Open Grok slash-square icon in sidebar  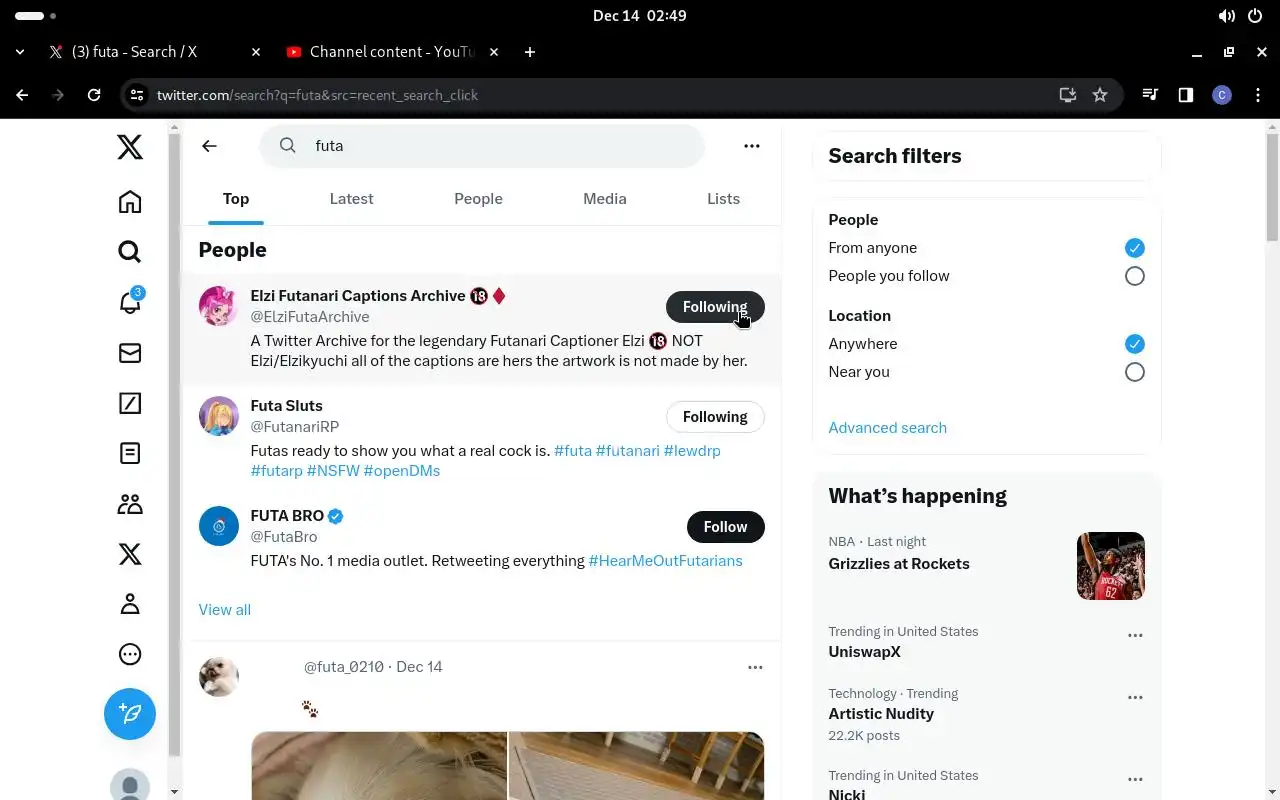click(x=130, y=403)
